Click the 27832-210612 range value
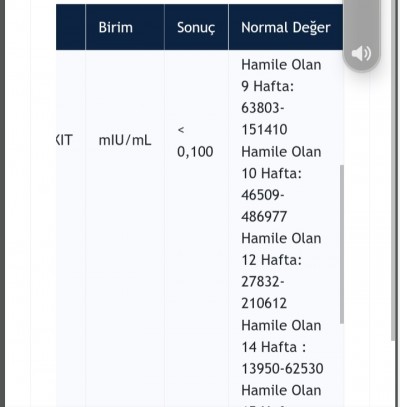This screenshot has height=407, width=400. (x=264, y=292)
